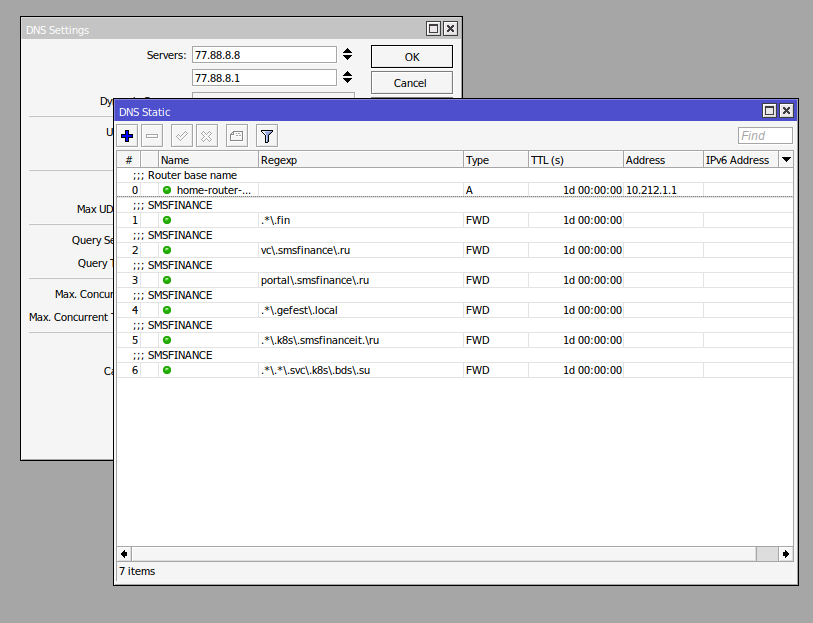
Task: Click stepper arrows beside server 77.88.8.8
Action: 347,54
